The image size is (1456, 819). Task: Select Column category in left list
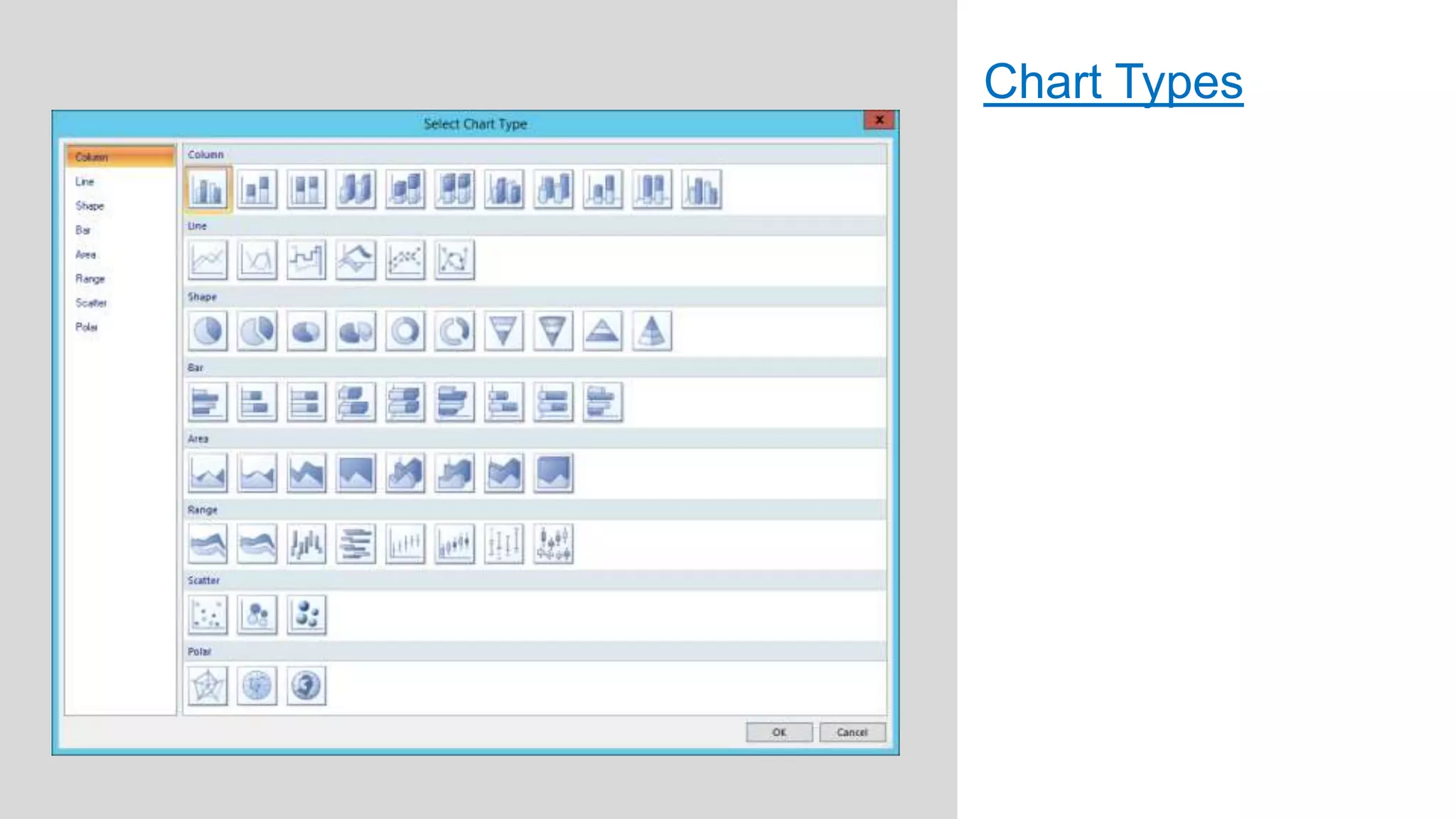120,156
